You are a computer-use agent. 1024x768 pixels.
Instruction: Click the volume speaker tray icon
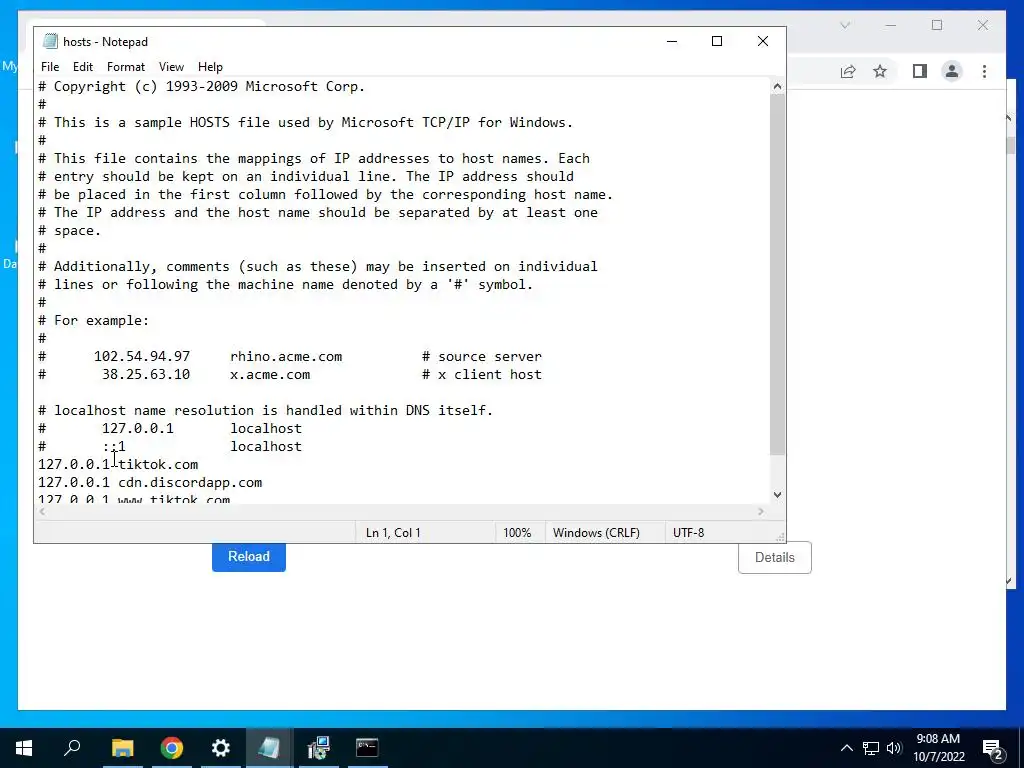894,748
